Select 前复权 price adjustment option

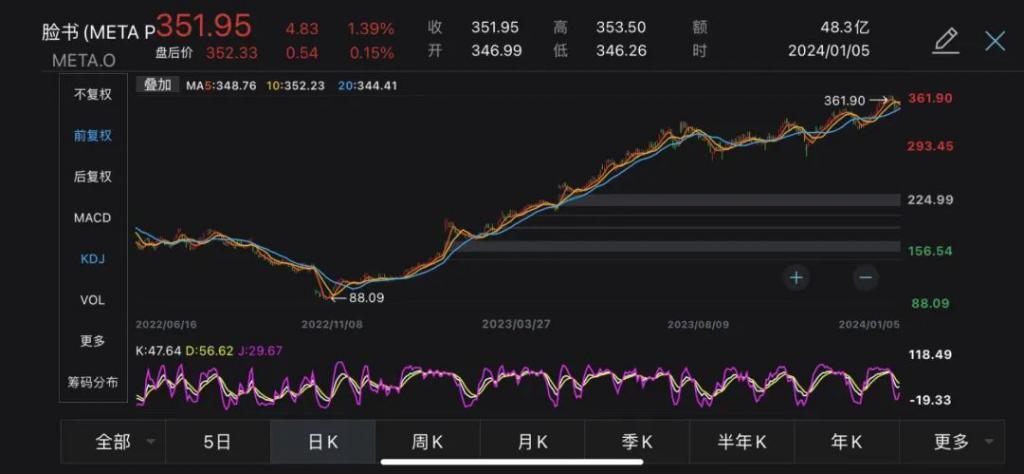click(93, 135)
